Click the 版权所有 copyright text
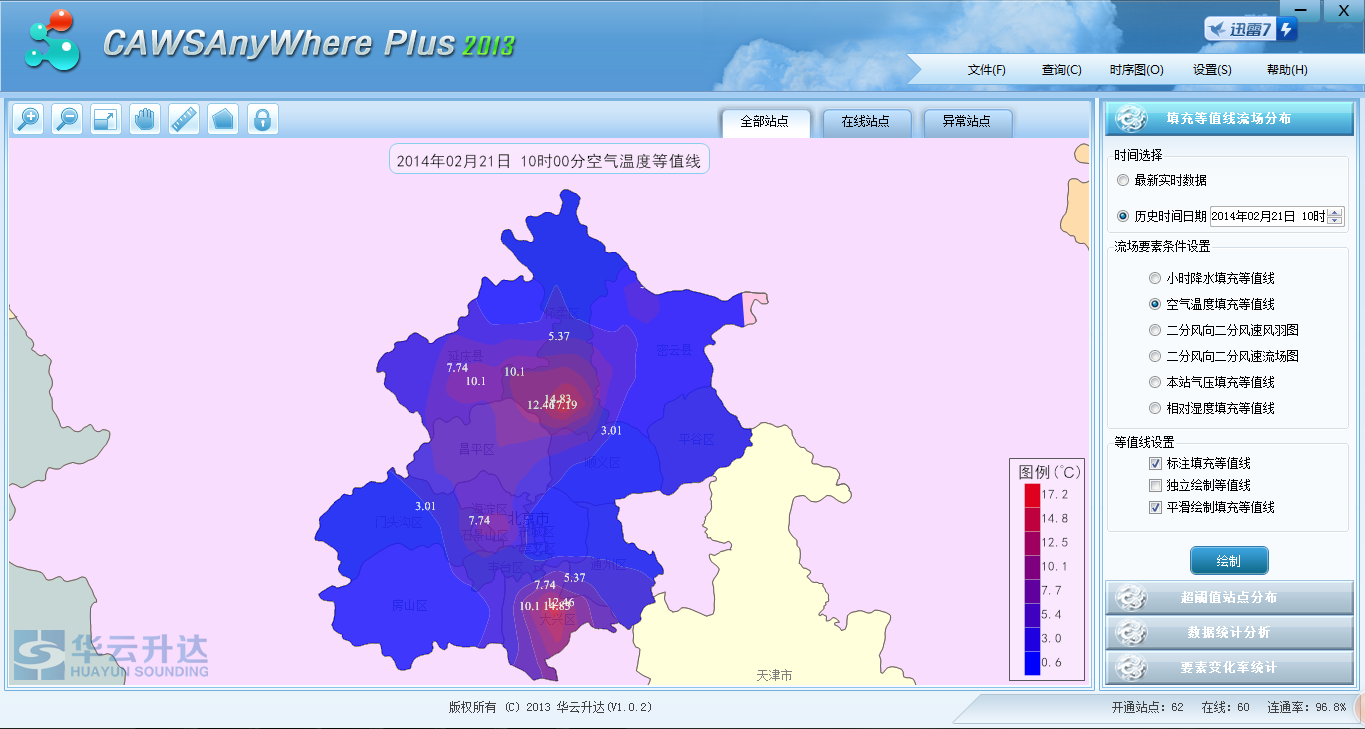 [550, 707]
